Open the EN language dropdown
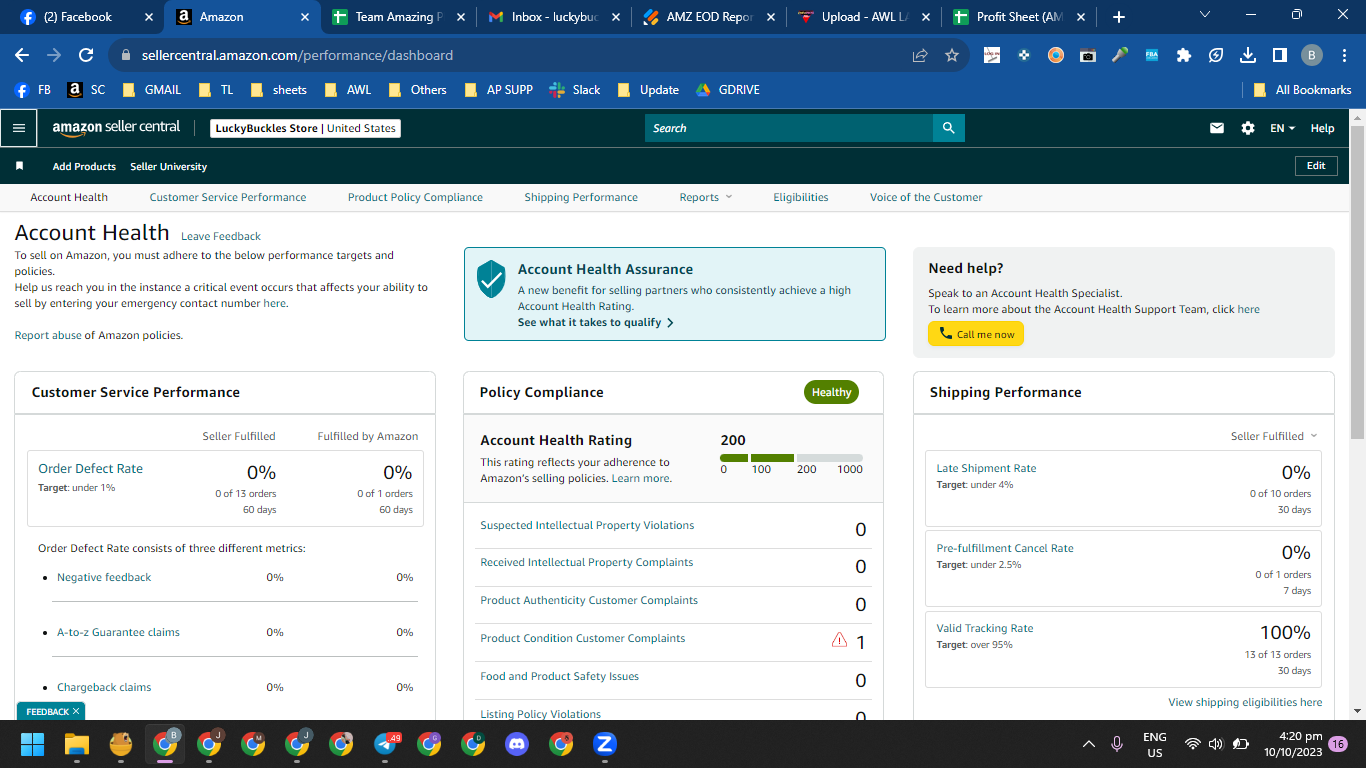This screenshot has width=1366, height=768. click(1282, 128)
